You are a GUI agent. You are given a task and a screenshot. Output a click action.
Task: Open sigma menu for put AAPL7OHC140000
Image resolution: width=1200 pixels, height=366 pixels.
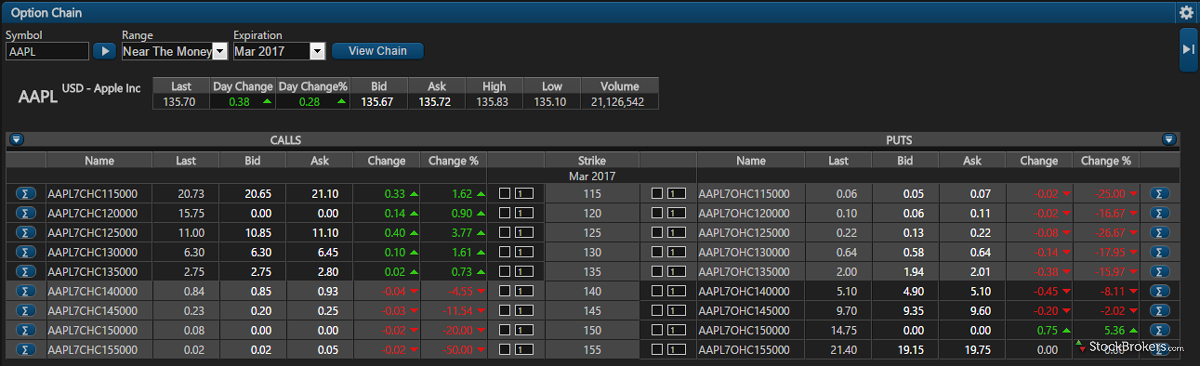1160,291
